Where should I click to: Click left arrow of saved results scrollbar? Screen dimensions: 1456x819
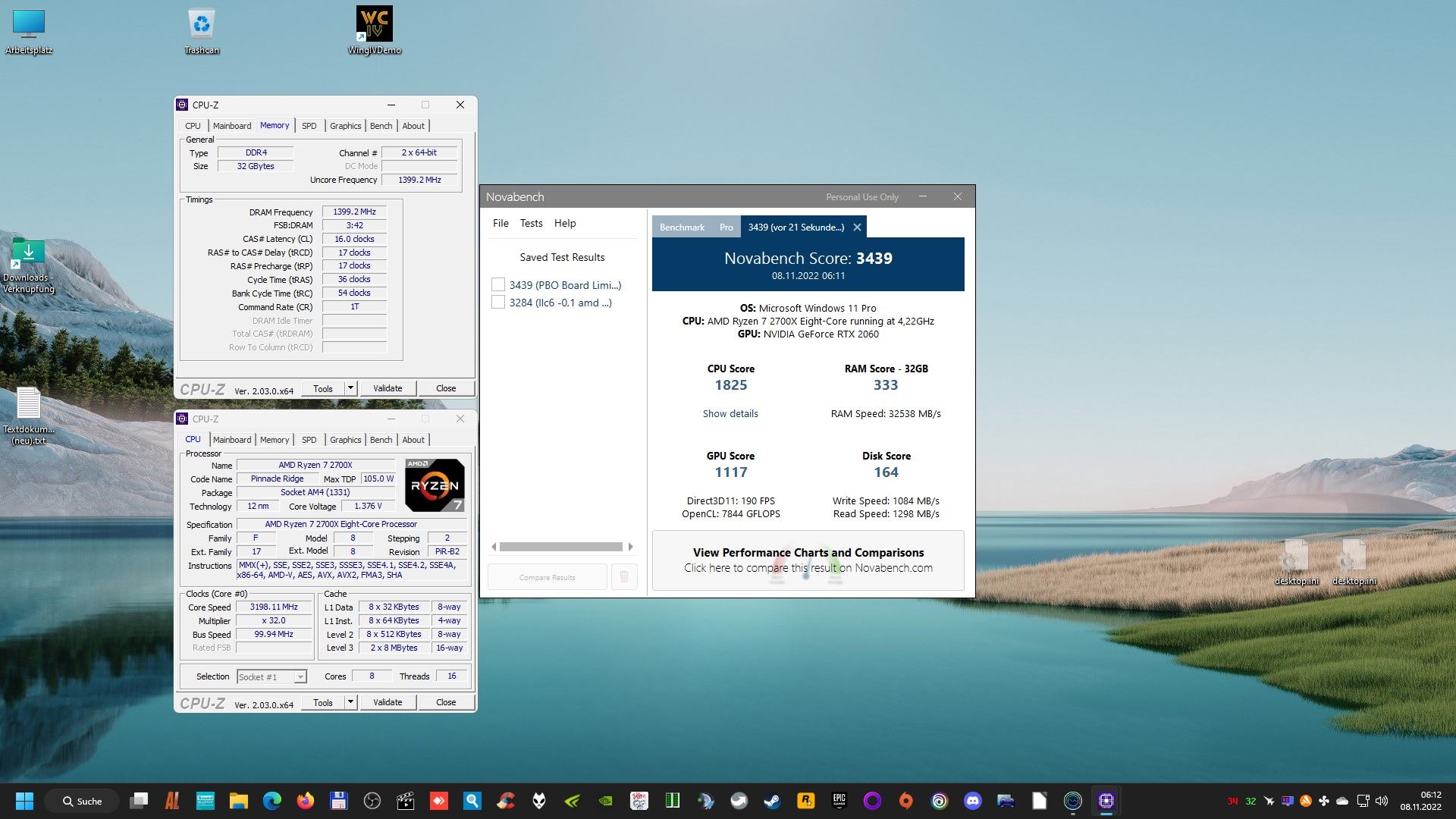tap(494, 547)
